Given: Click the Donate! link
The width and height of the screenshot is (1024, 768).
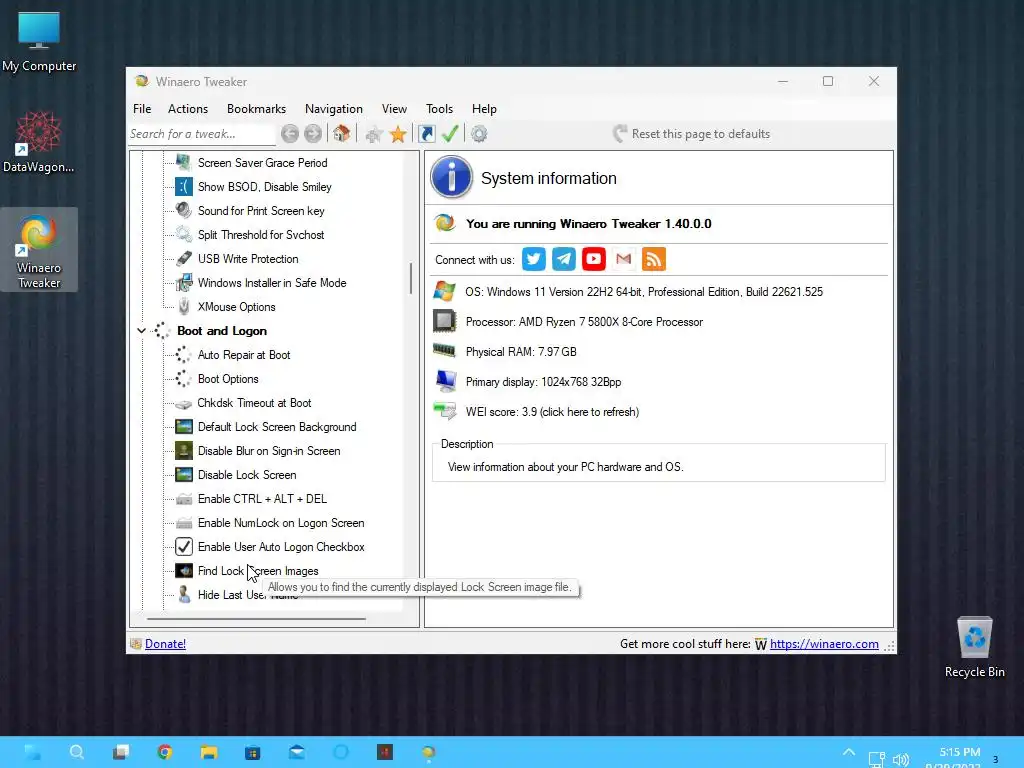Looking at the screenshot, I should coord(165,644).
